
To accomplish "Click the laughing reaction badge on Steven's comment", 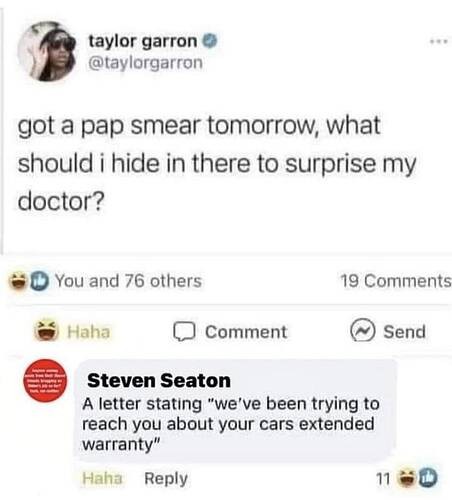I will [408, 478].
